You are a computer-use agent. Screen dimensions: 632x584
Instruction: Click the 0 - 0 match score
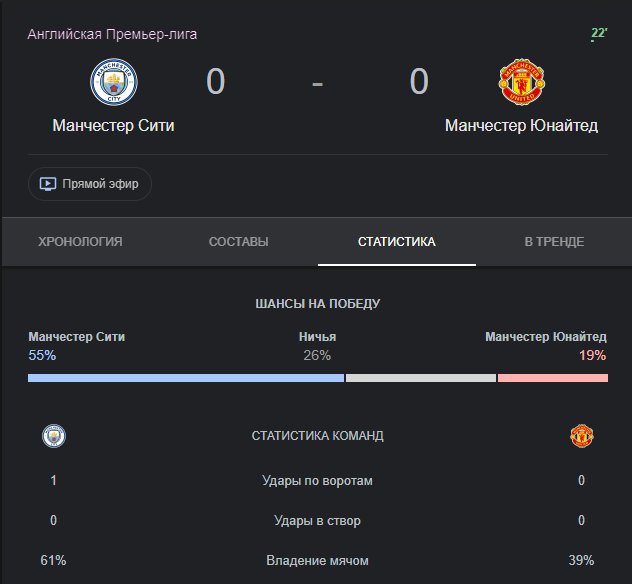click(x=317, y=82)
